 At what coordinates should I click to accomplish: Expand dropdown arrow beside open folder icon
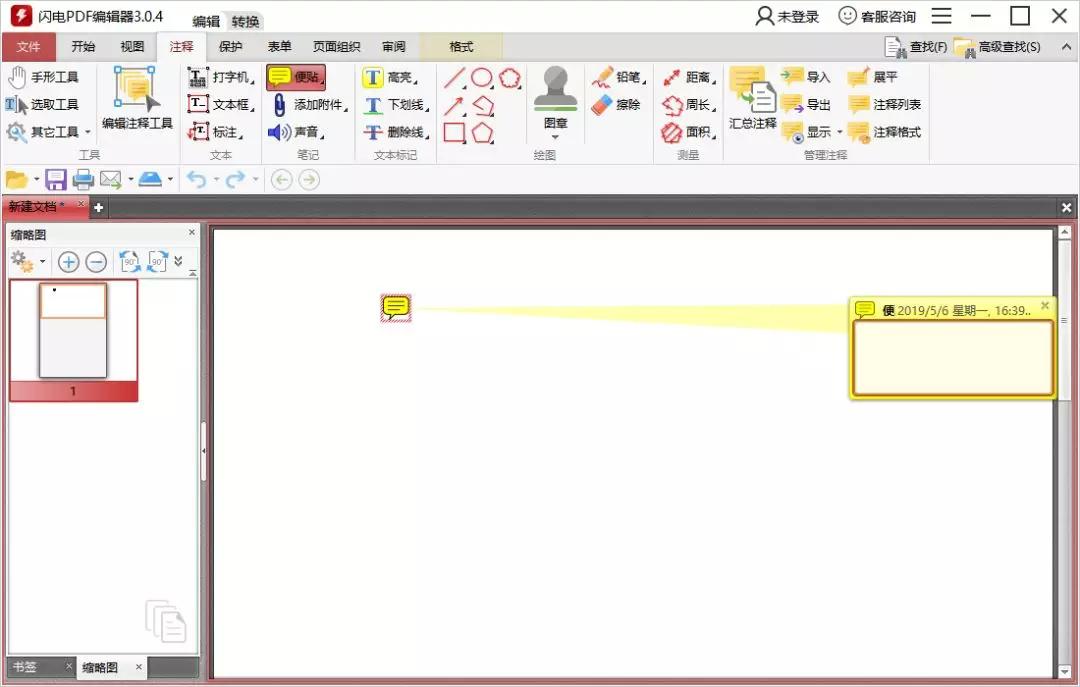tap(37, 180)
